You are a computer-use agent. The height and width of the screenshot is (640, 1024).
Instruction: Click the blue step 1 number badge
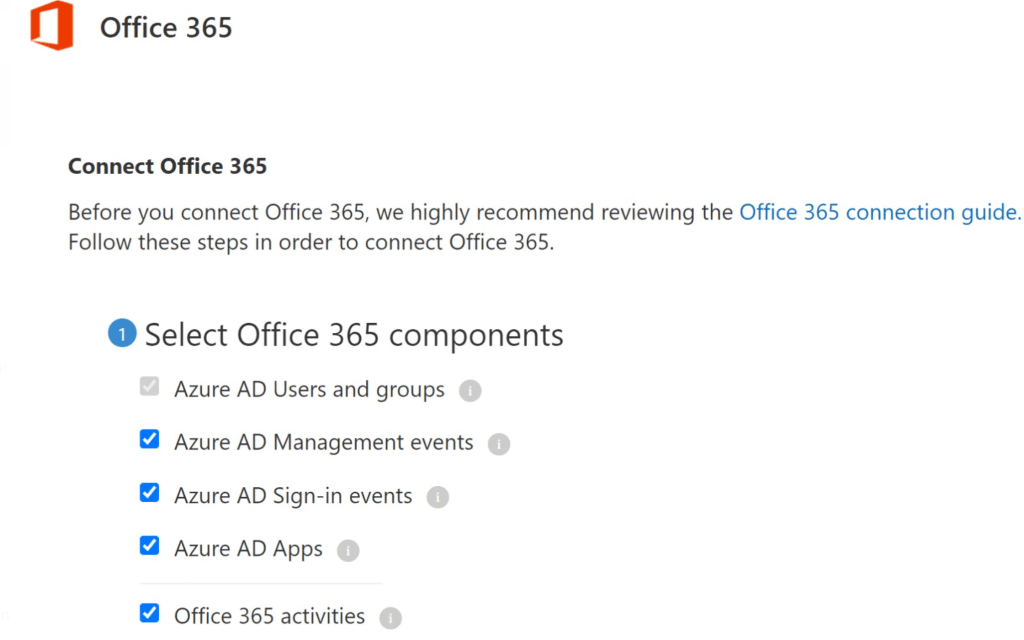[122, 335]
